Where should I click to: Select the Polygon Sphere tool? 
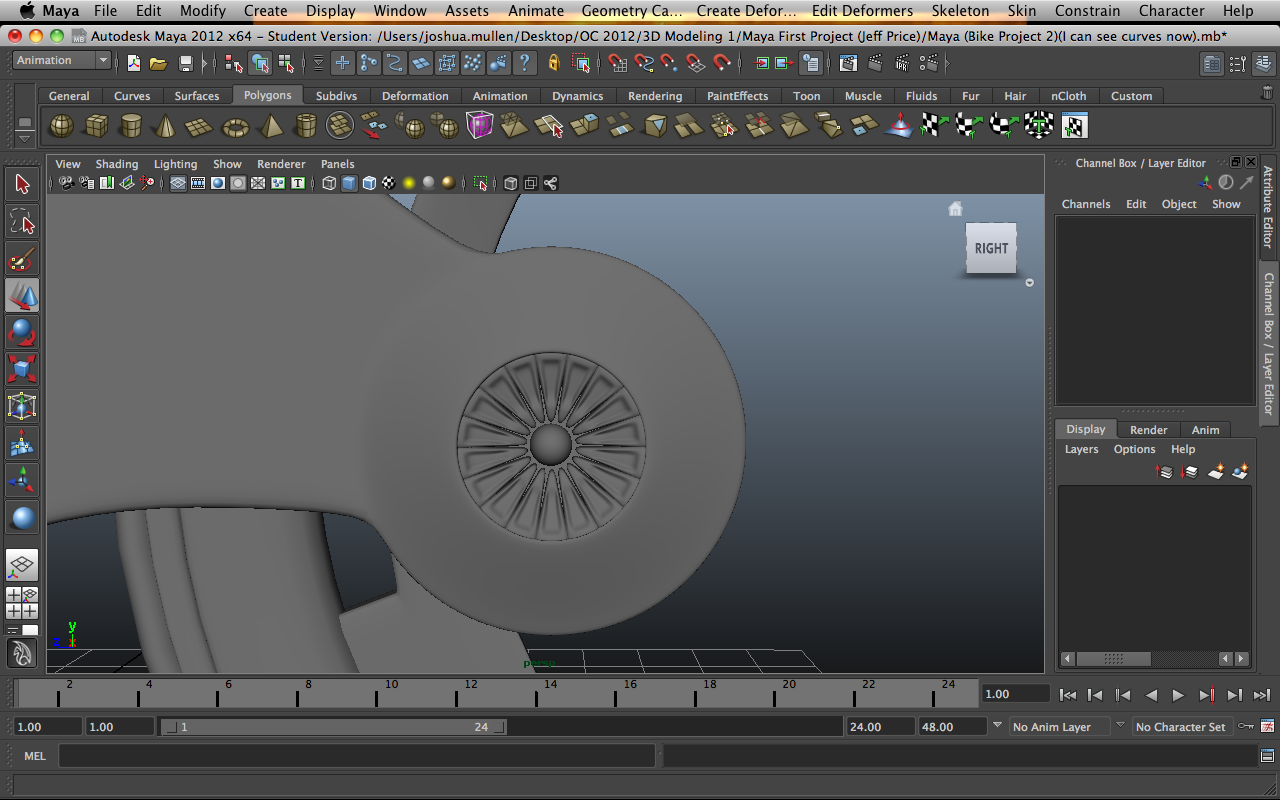coord(61,125)
